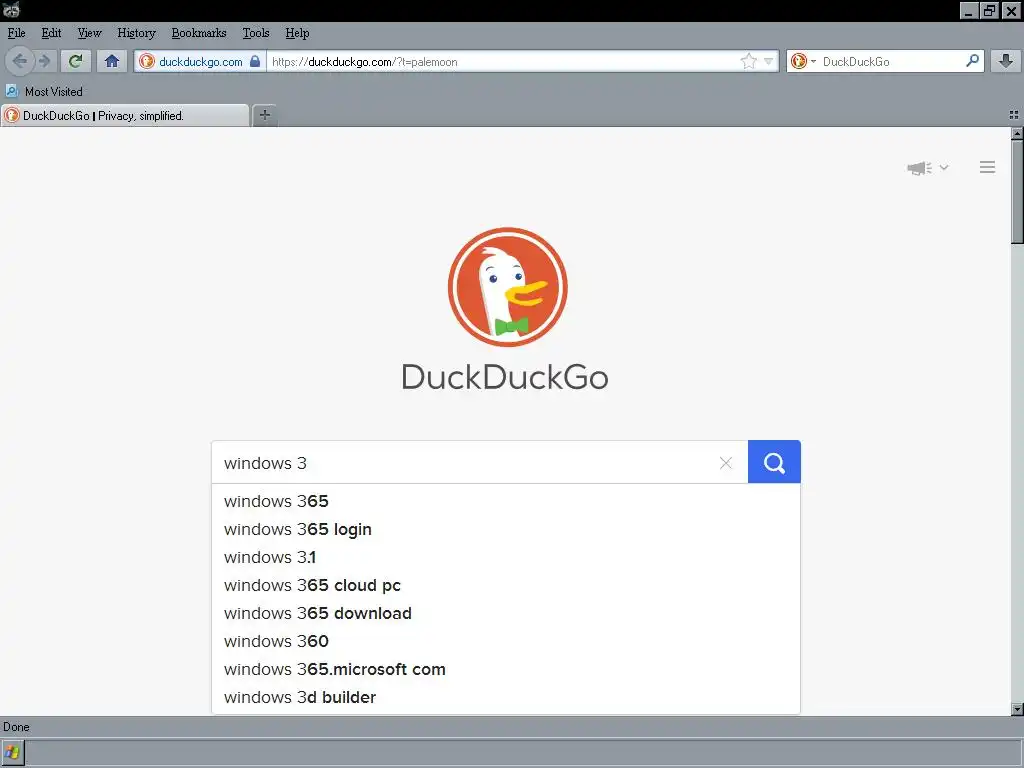1024x768 pixels.
Task: Click the URL text in the address bar
Action: 364,62
